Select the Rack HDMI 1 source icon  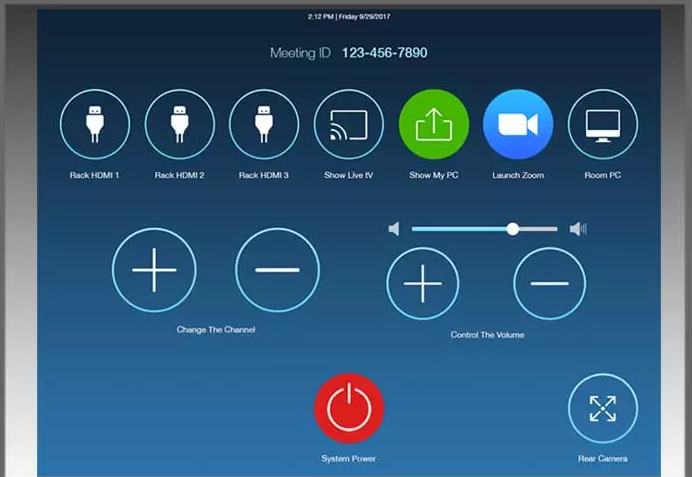pos(95,124)
